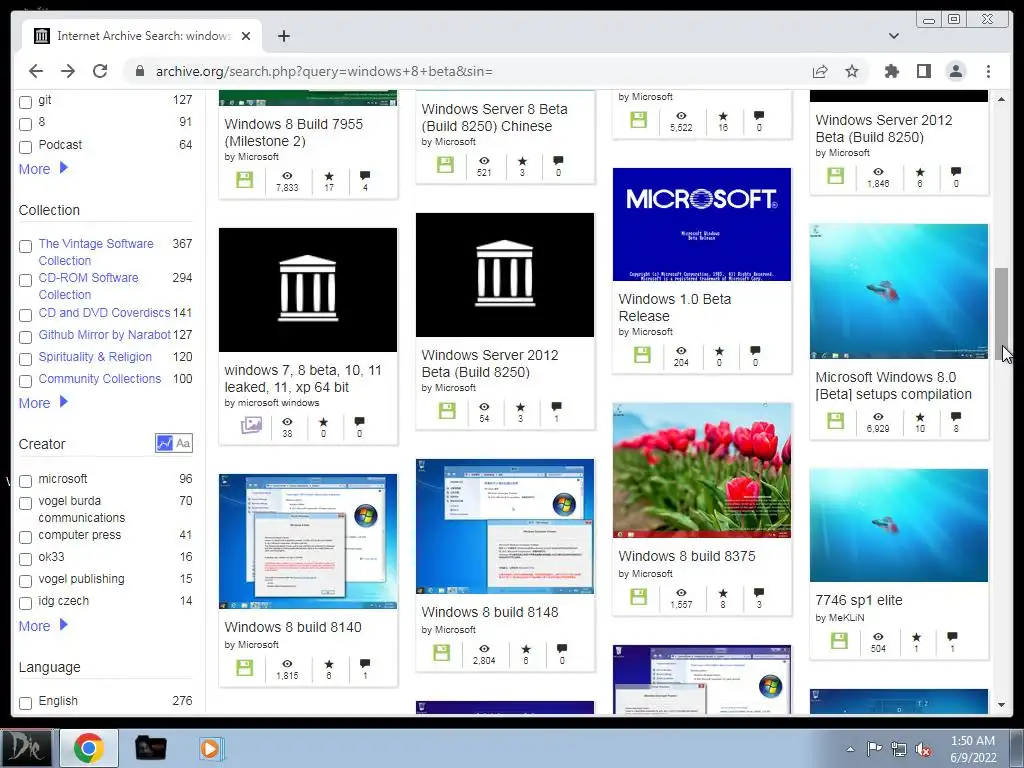The height and width of the screenshot is (768, 1024).
Task: Click reviews bubble on Windows 8 Build 7955 card
Action: pyautogui.click(x=364, y=176)
